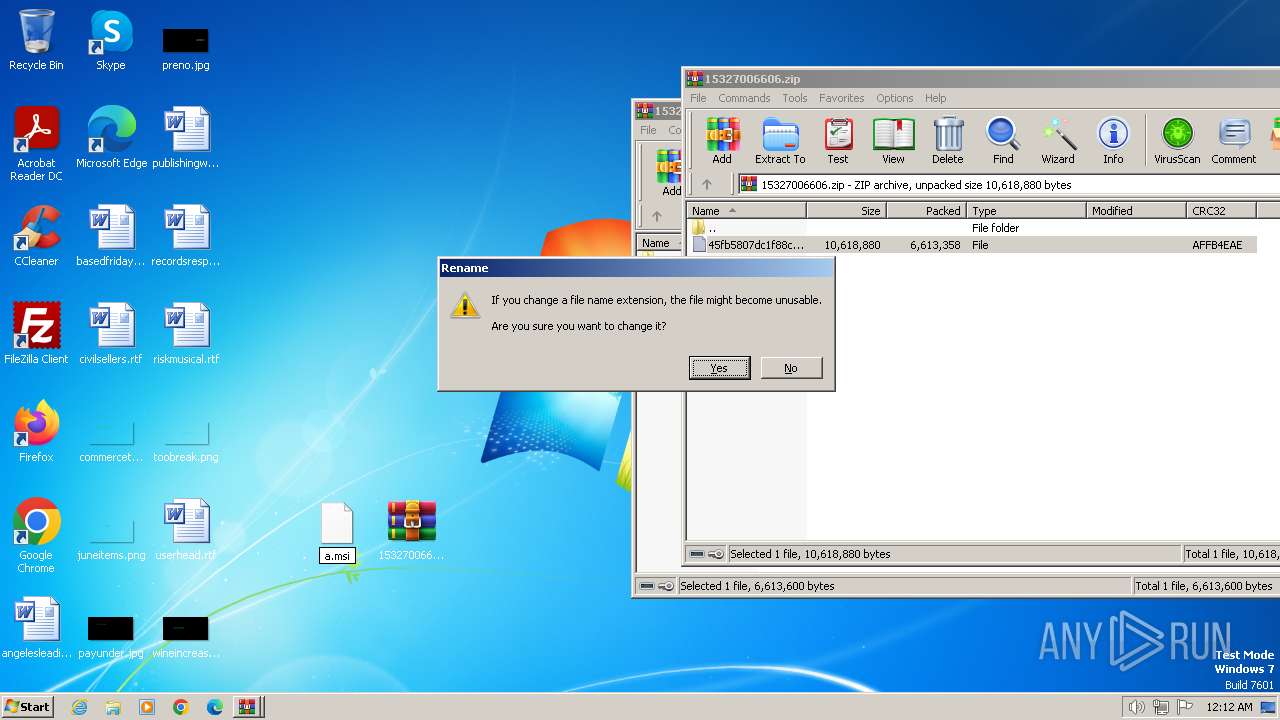Open FileZilla Client shortcut
Image resolution: width=1280 pixels, height=720 pixels.
[36, 334]
